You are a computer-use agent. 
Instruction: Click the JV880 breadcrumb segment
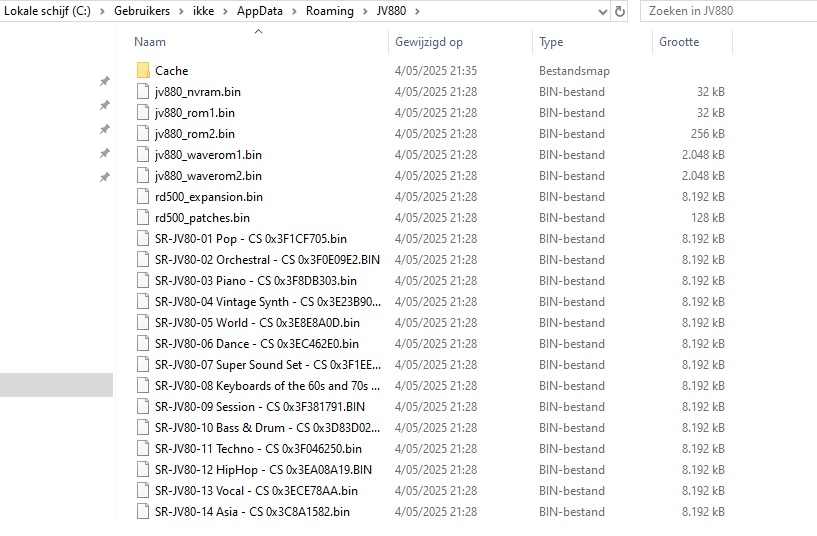tap(391, 11)
